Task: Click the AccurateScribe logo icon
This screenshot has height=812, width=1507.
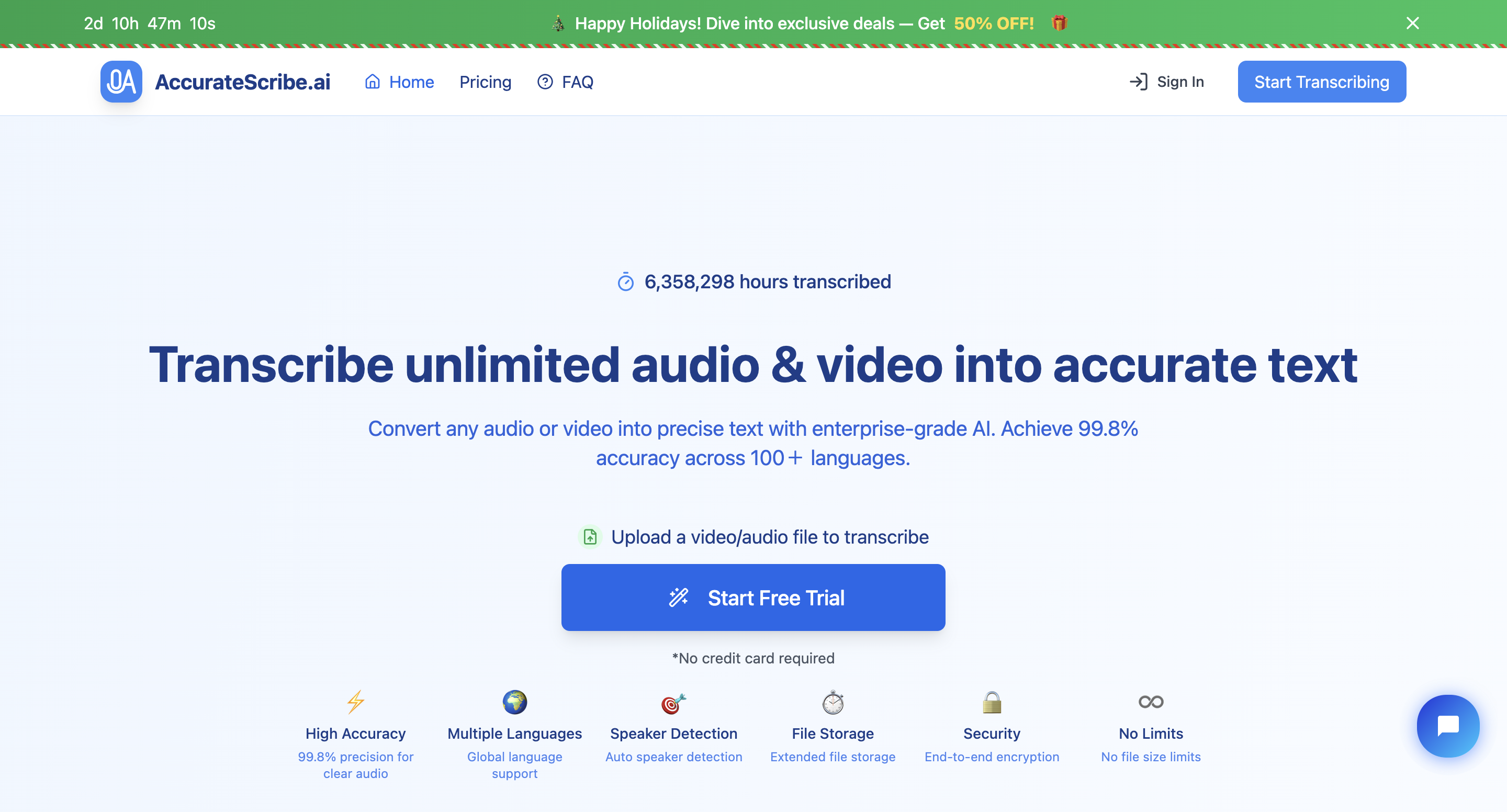Action: (121, 82)
